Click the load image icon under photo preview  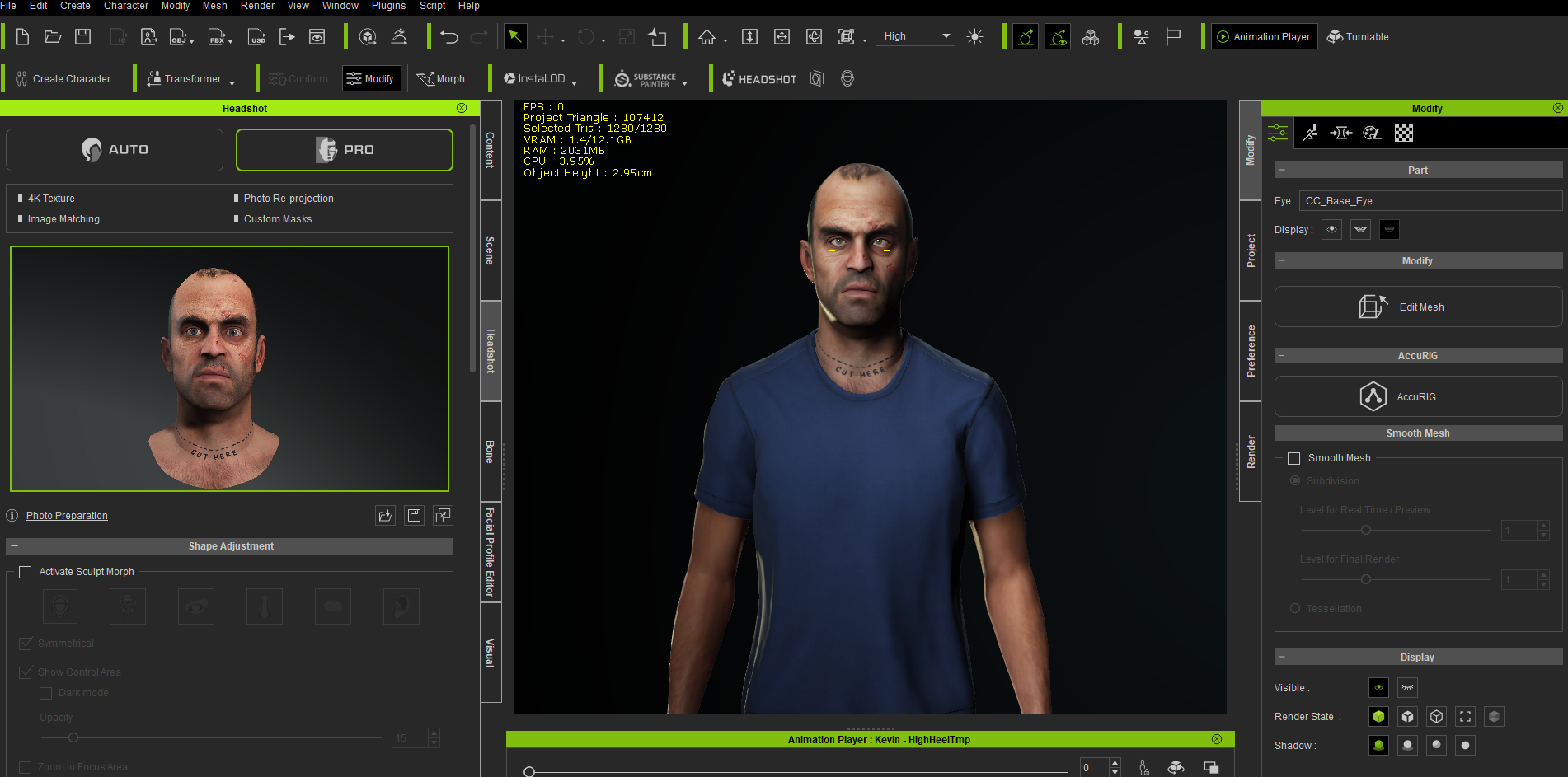pos(386,516)
